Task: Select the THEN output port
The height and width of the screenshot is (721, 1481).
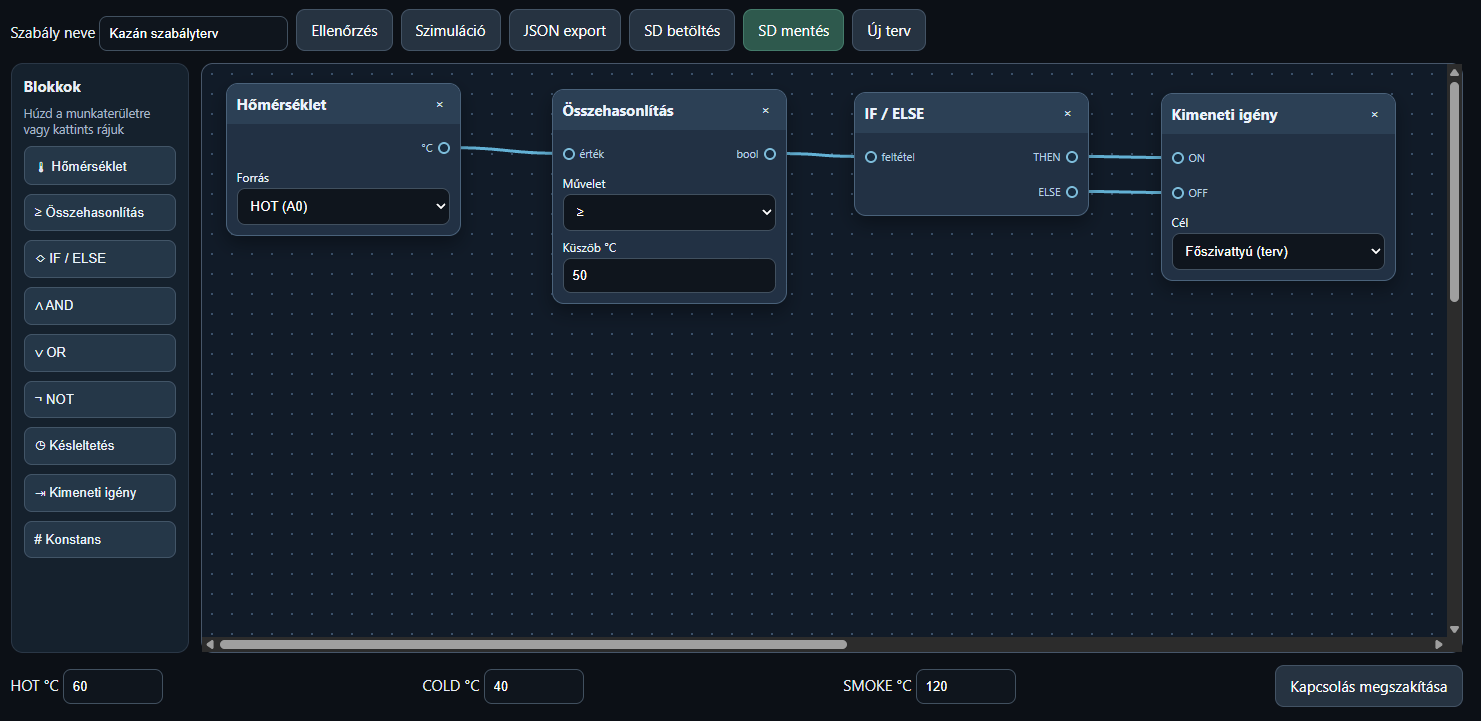Action: click(1072, 157)
